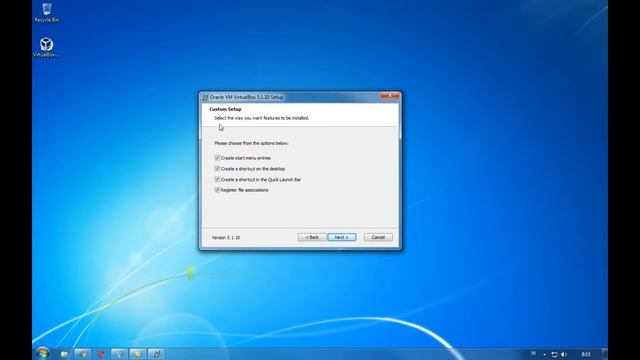
Task: Uncheck Register file associations
Action: click(x=217, y=190)
